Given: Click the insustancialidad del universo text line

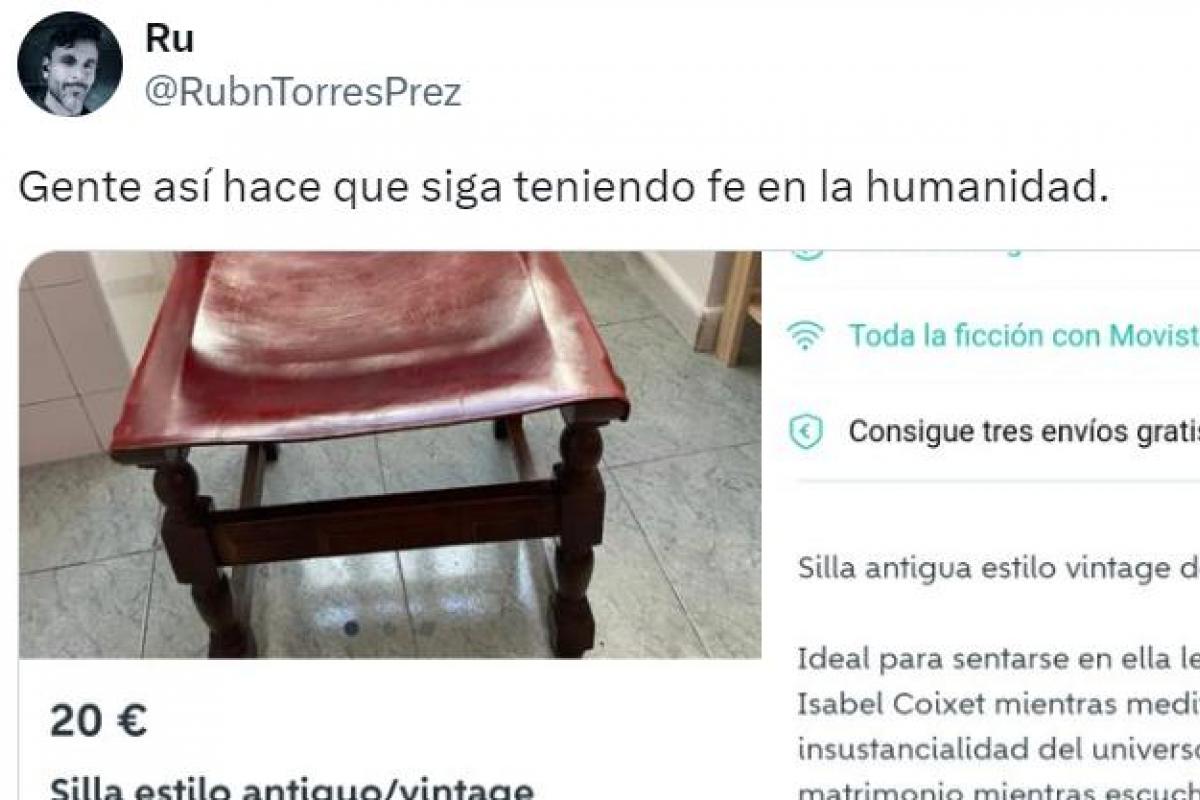Looking at the screenshot, I should [999, 748].
